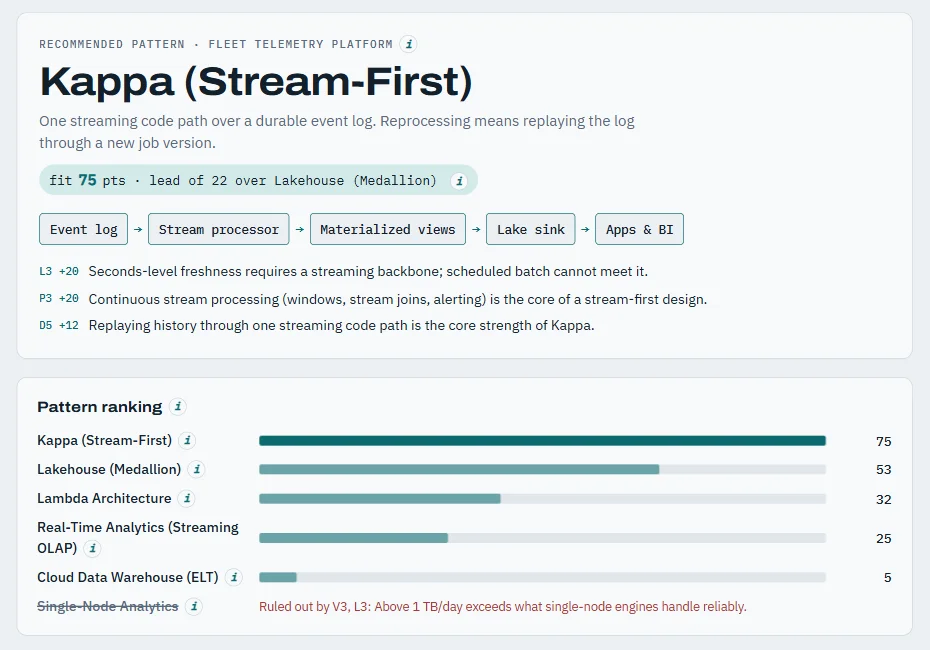Image resolution: width=930 pixels, height=650 pixels.
Task: Click the 'Ruled out by V3, L3' message
Action: [502, 607]
